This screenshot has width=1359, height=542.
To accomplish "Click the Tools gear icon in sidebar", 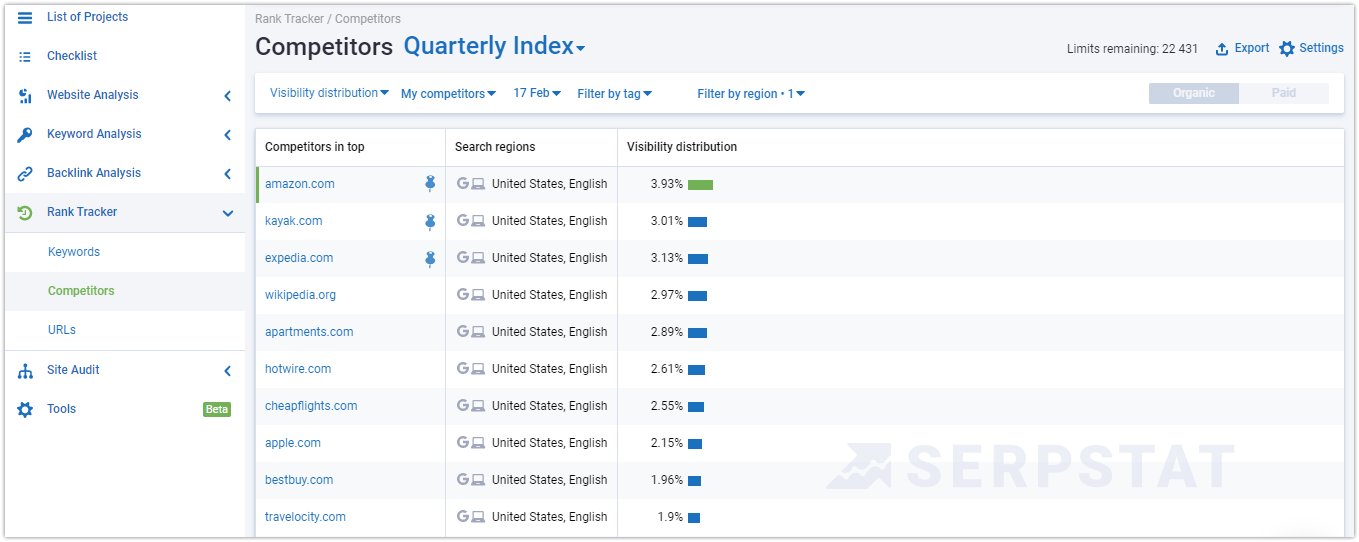I will pos(25,410).
